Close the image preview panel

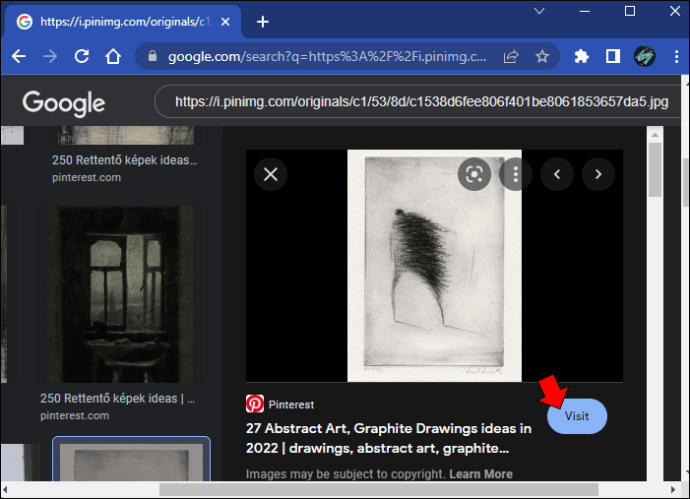pyautogui.click(x=271, y=174)
